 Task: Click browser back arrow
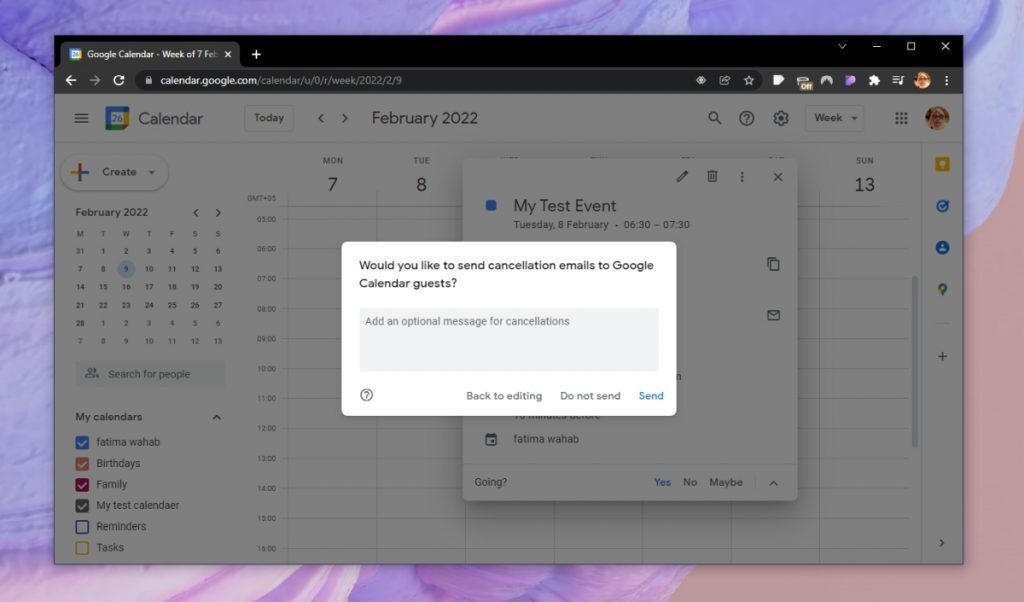click(x=71, y=80)
